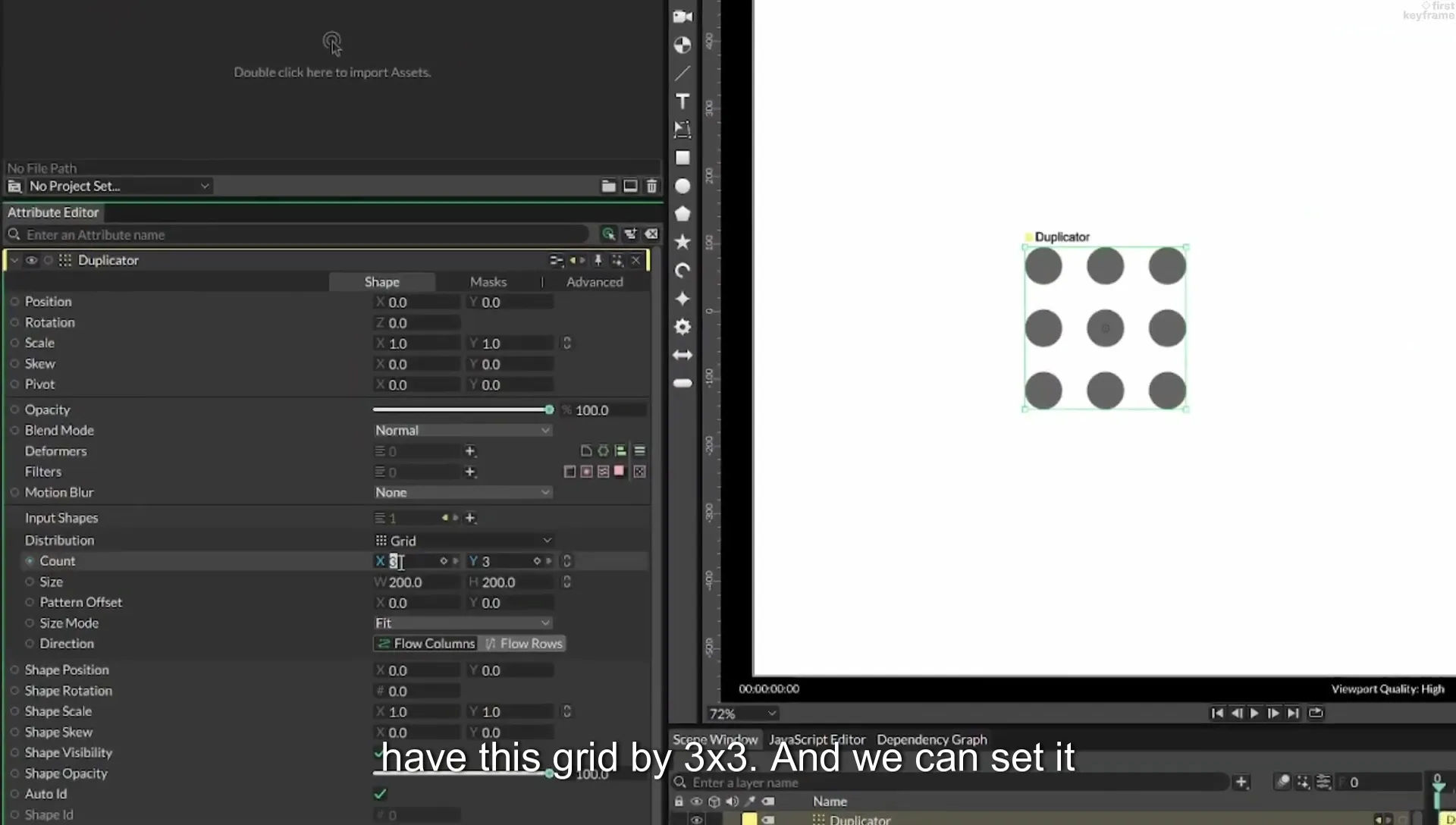Click the attribute search filter icon
Screen dimensions: 1456x825
click(608, 234)
